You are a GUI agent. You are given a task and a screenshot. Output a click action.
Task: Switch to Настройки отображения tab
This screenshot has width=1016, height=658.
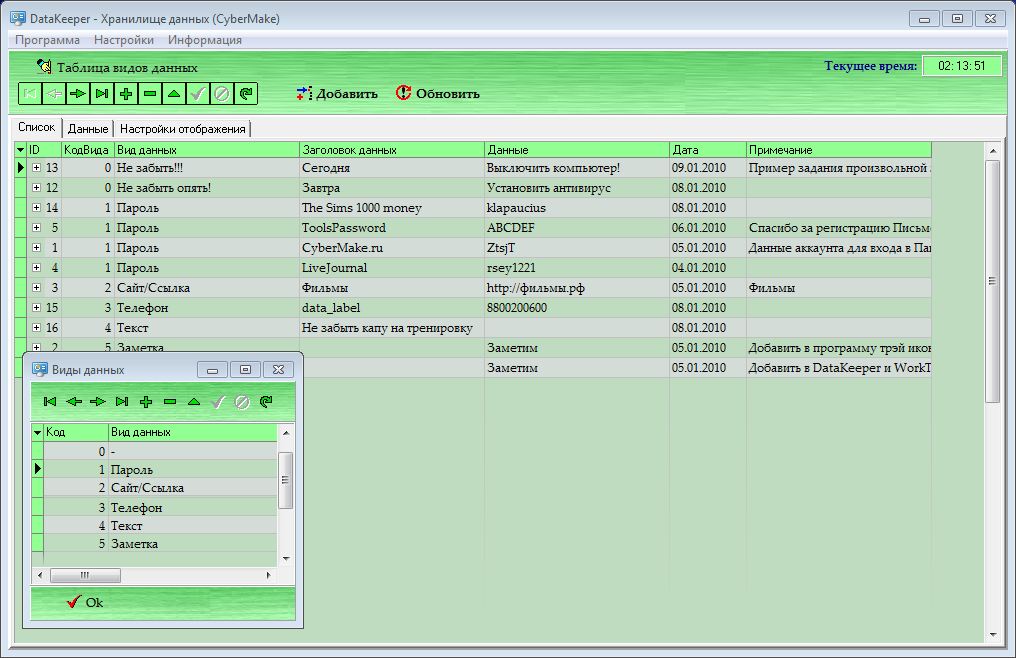pyautogui.click(x=182, y=129)
